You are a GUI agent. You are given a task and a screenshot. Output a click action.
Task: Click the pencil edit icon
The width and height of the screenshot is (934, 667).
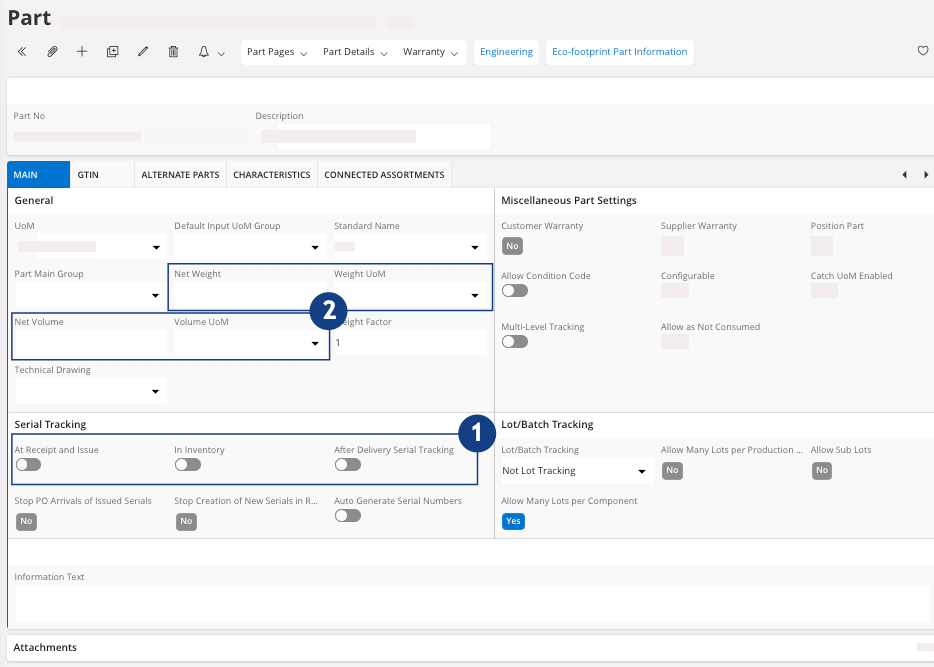[x=143, y=52]
